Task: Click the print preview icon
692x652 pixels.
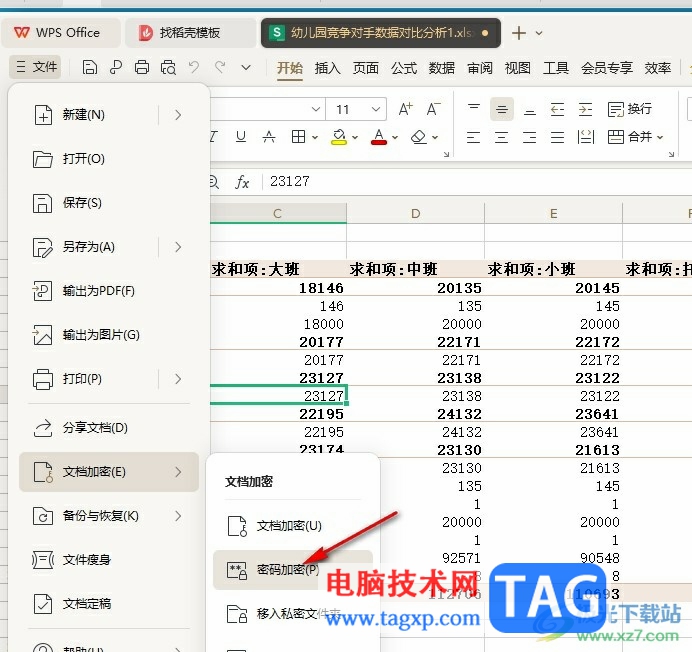Action: pyautogui.click(x=168, y=68)
